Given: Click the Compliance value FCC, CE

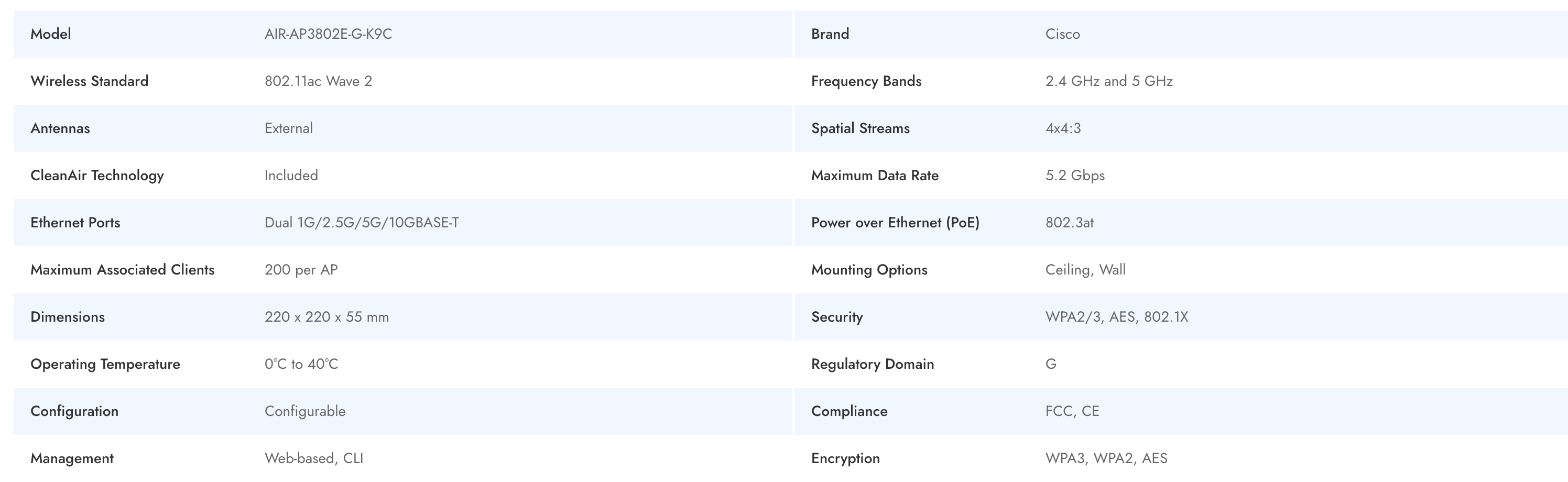Looking at the screenshot, I should 1072,411.
